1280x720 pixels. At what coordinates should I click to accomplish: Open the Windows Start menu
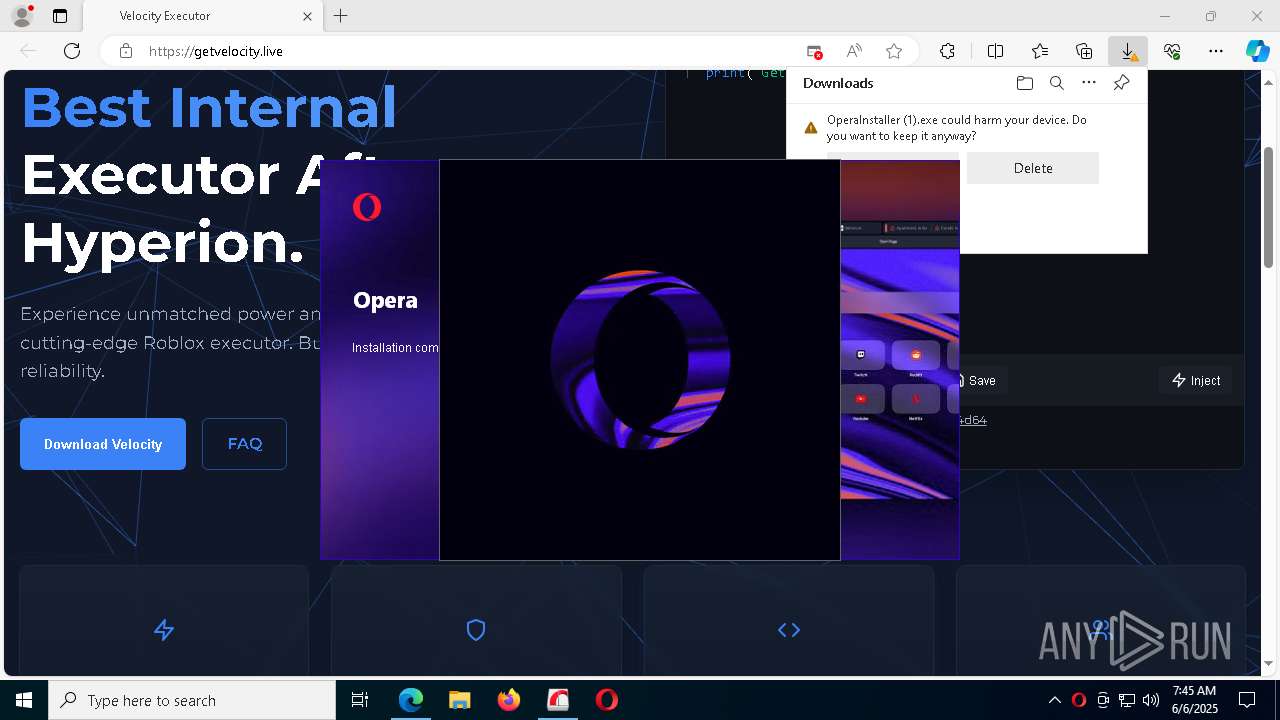(x=24, y=700)
